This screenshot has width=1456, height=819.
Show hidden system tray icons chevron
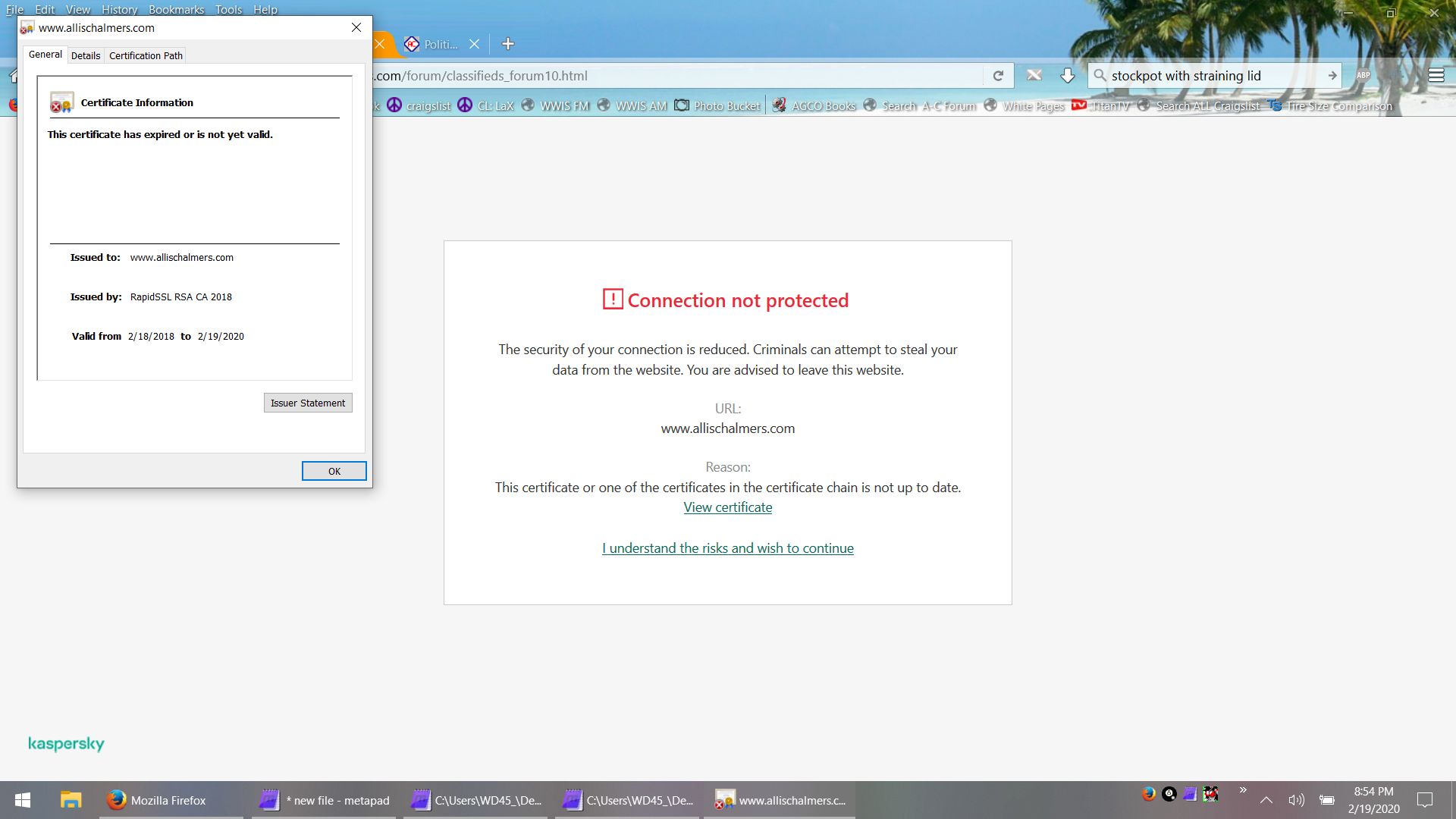pyautogui.click(x=1266, y=800)
